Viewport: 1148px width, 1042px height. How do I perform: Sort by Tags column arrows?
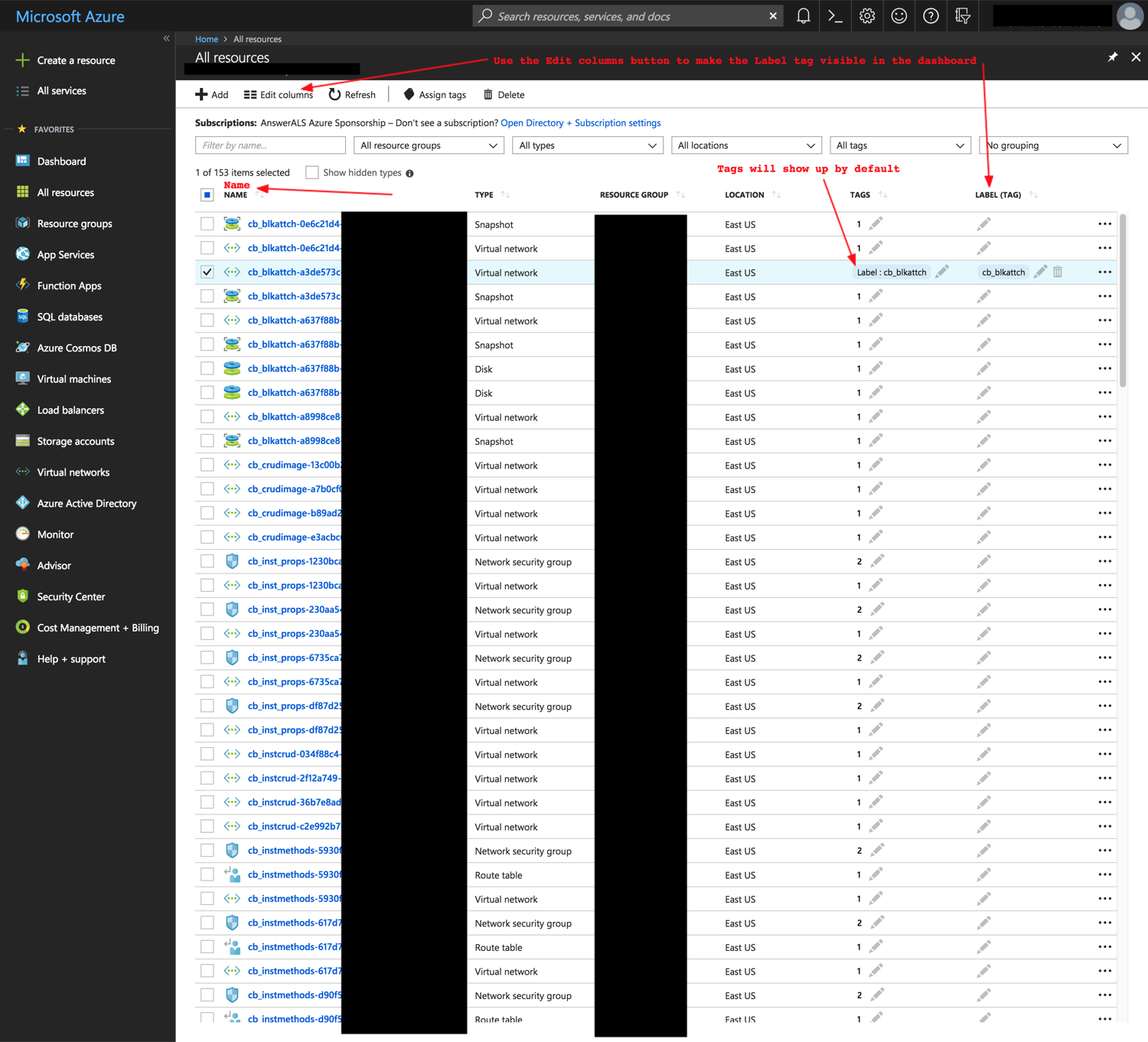(x=882, y=194)
